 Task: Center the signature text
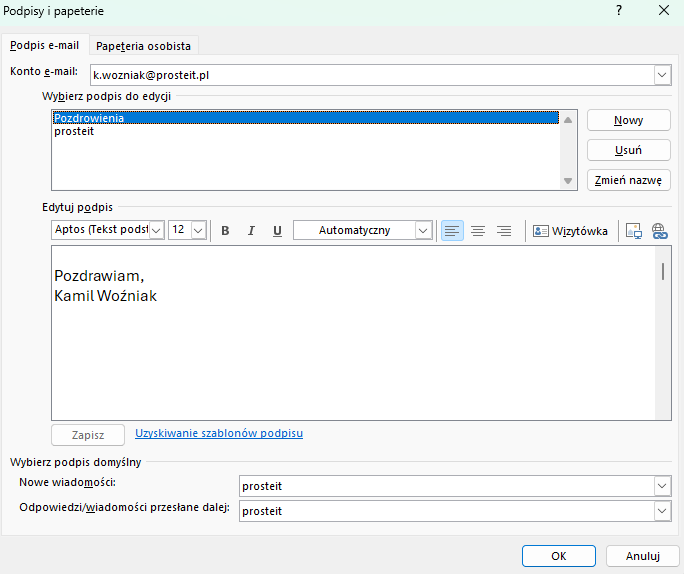[x=478, y=231]
